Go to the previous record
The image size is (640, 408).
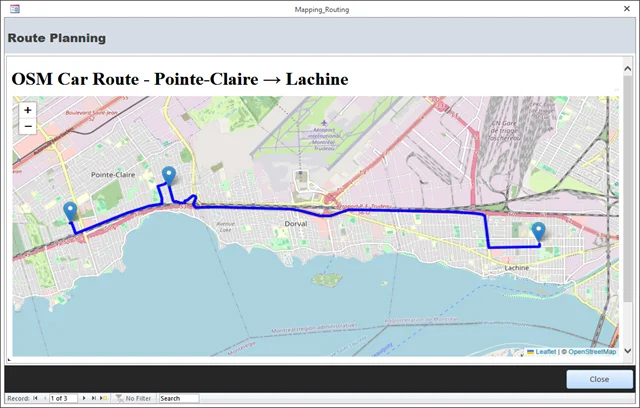(x=44, y=398)
